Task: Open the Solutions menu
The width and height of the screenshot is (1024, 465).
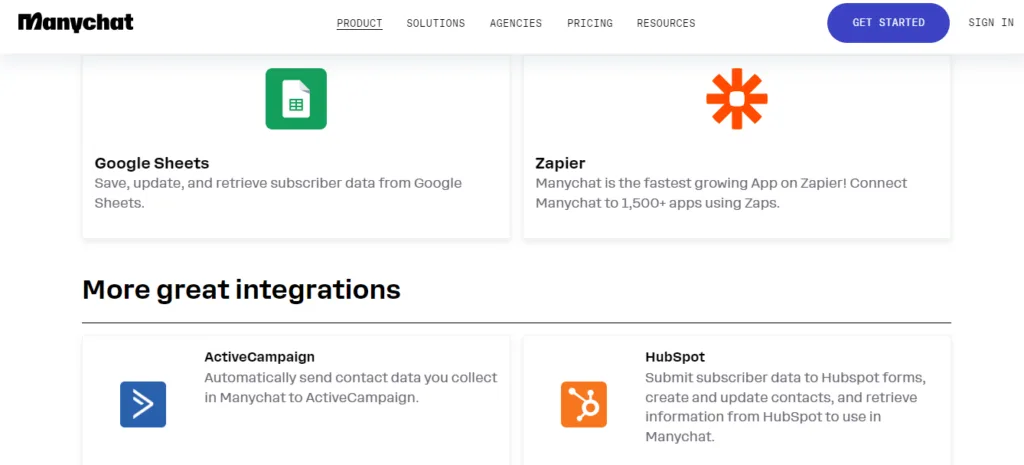Action: 435,23
